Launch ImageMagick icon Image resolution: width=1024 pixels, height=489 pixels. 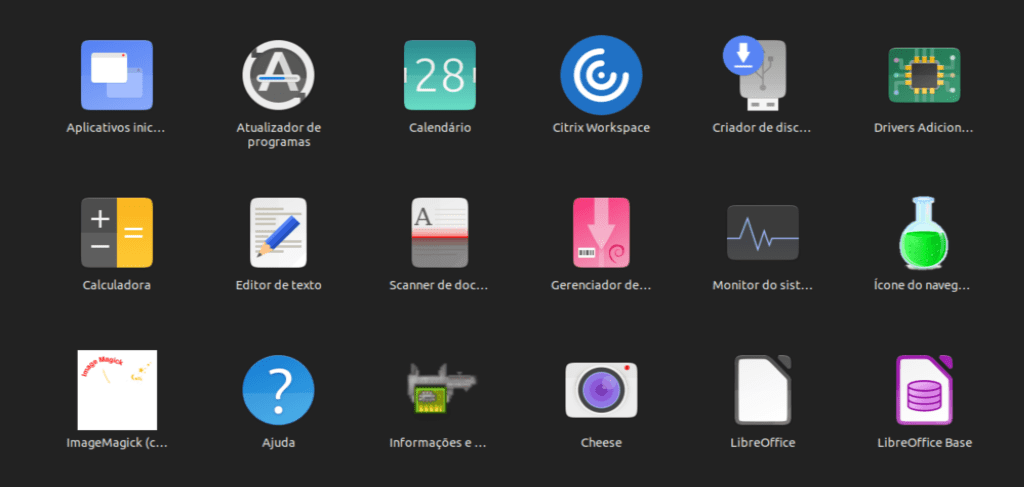(117, 390)
